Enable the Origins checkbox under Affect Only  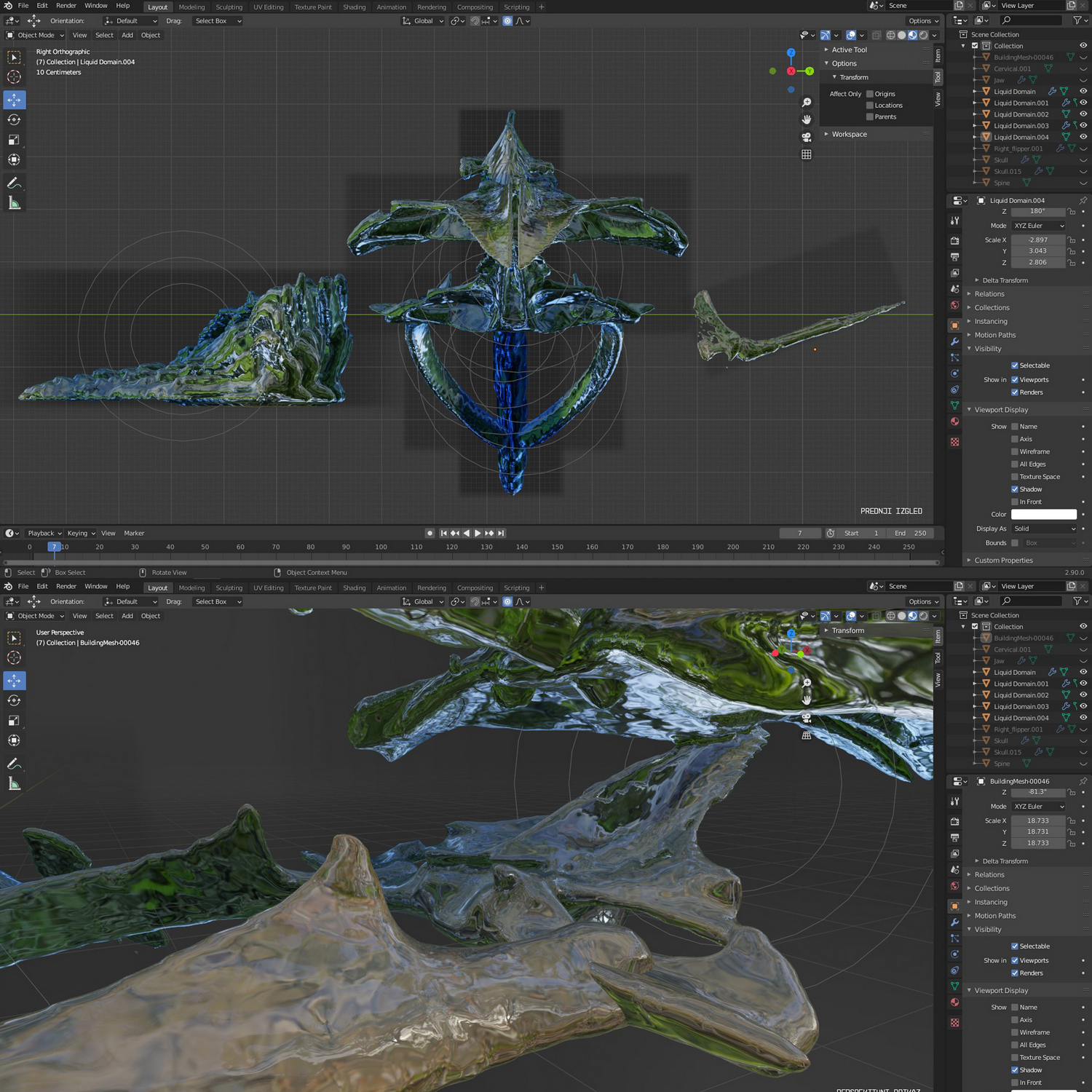[x=870, y=94]
